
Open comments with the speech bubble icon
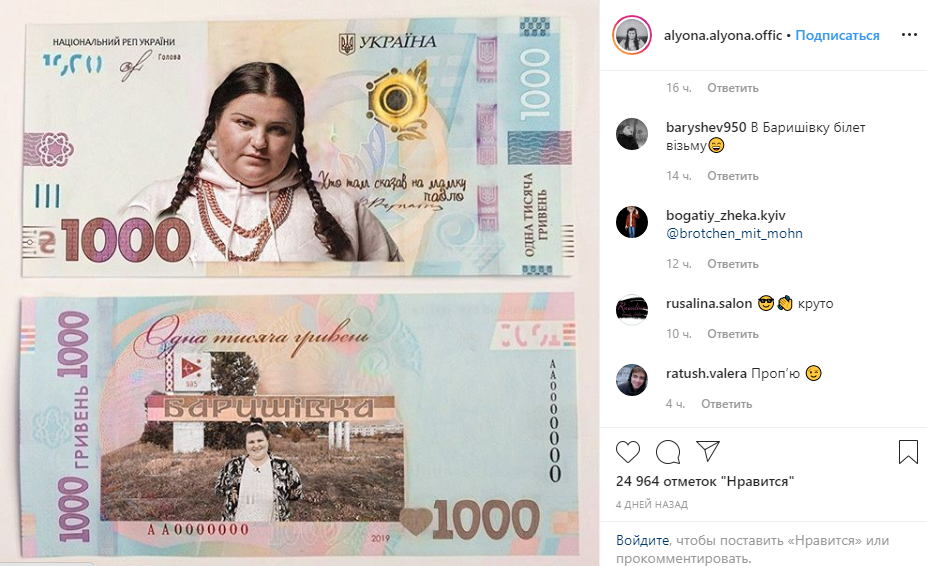[668, 452]
